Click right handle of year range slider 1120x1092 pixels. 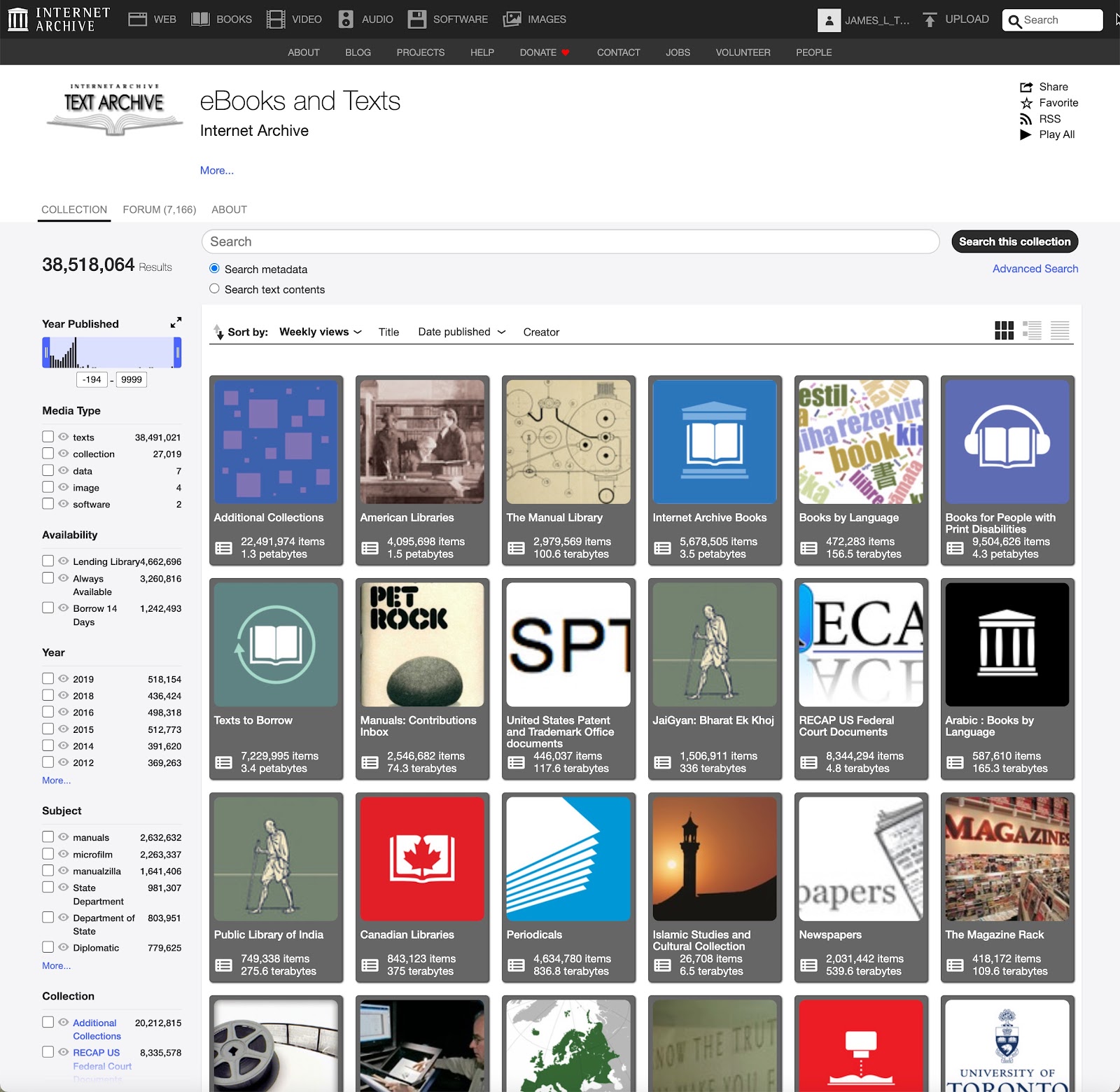(178, 353)
